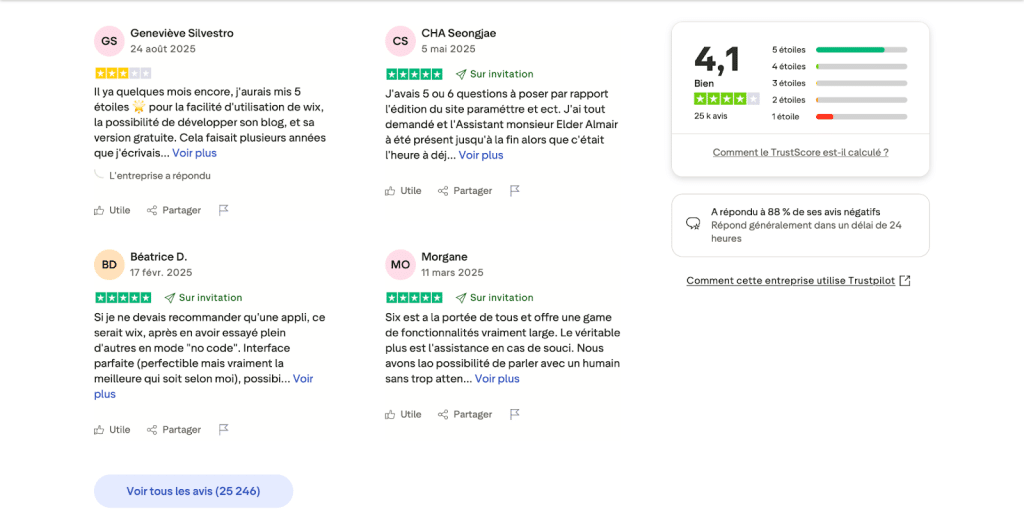Screen dimensions: 1024x514
Task: Click the flag icon on Geneviève Silvestro's review
Action: (223, 210)
